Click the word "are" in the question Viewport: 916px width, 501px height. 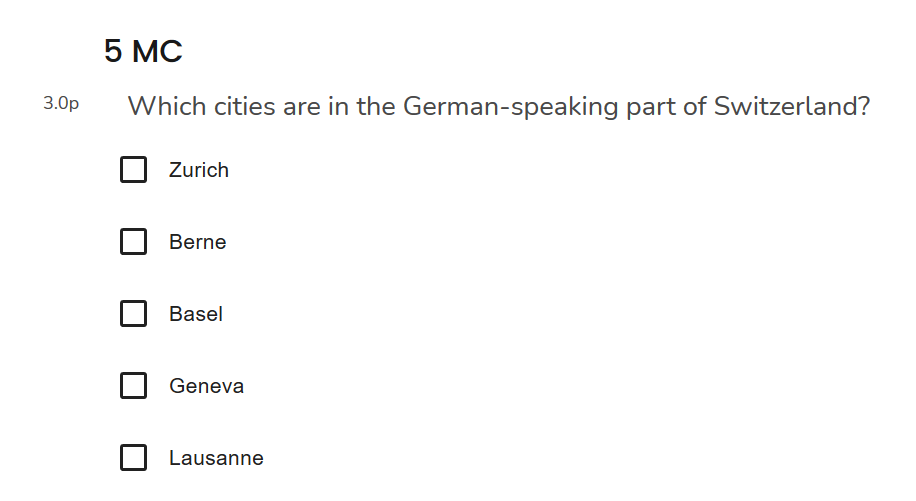[300, 106]
